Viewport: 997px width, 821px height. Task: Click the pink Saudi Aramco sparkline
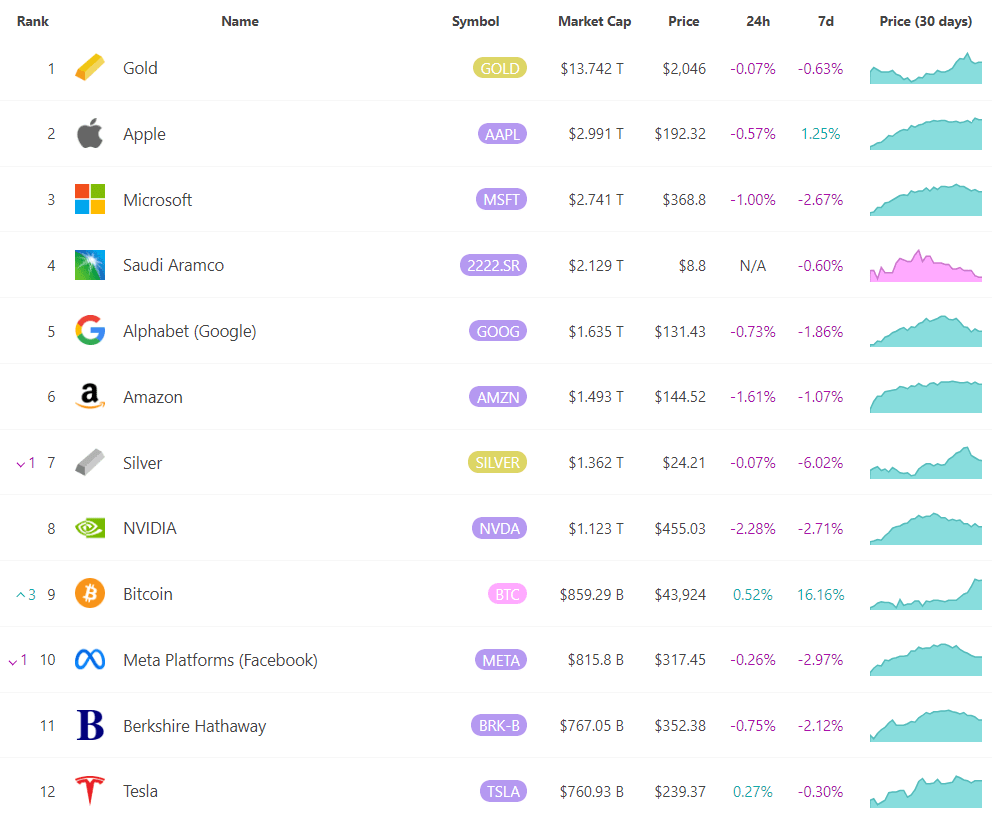coord(925,265)
